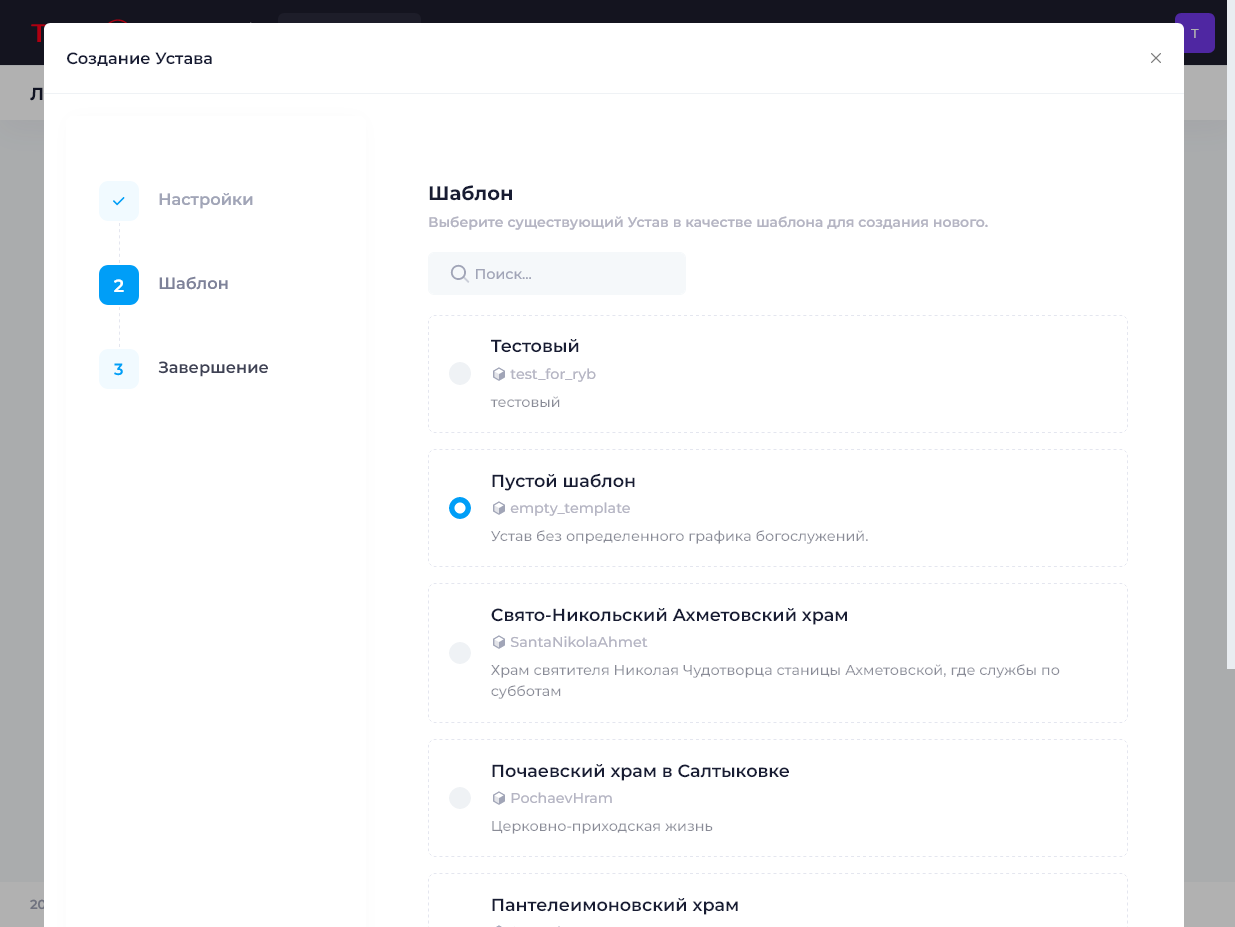Click the search magnifier icon

(459, 273)
